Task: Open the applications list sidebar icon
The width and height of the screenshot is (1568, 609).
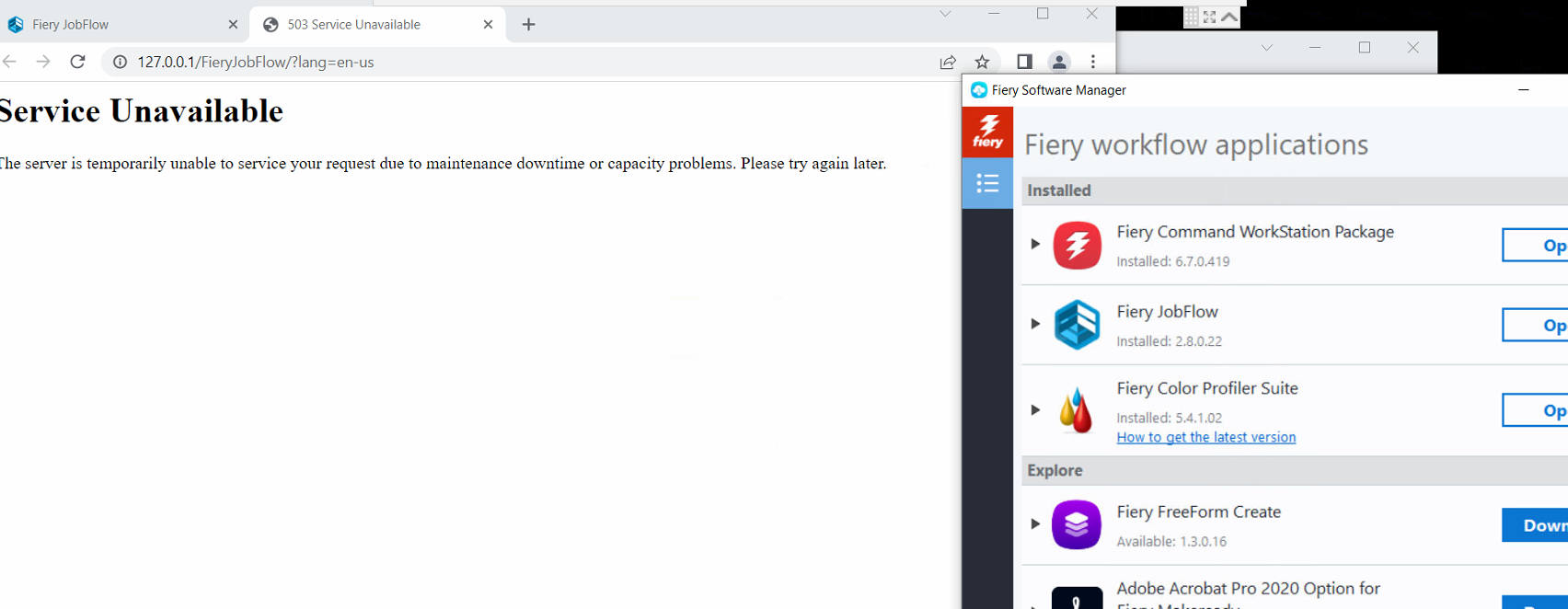Action: [x=987, y=183]
